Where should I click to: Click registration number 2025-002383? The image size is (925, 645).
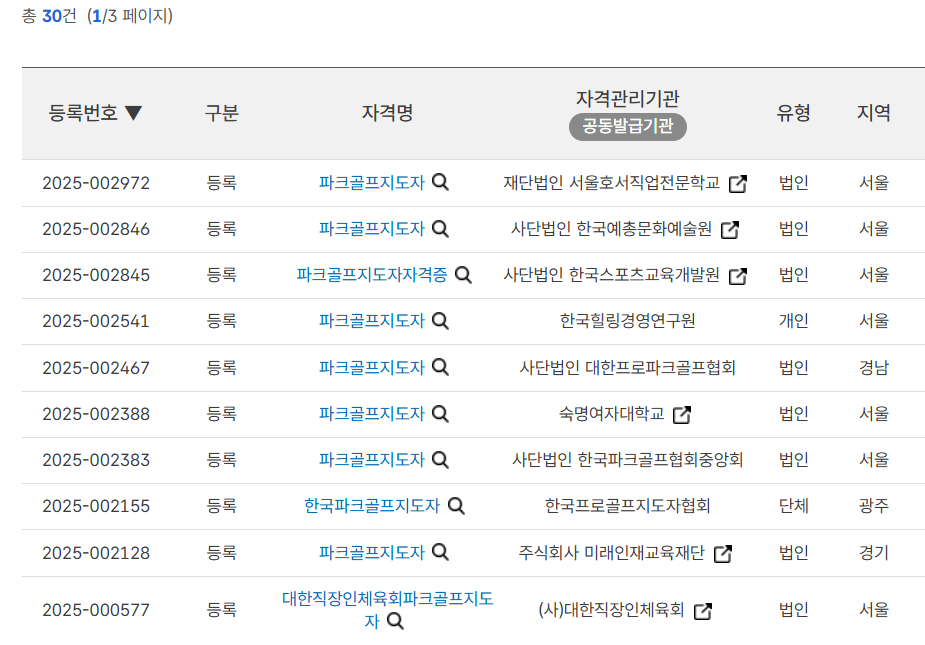coord(96,460)
